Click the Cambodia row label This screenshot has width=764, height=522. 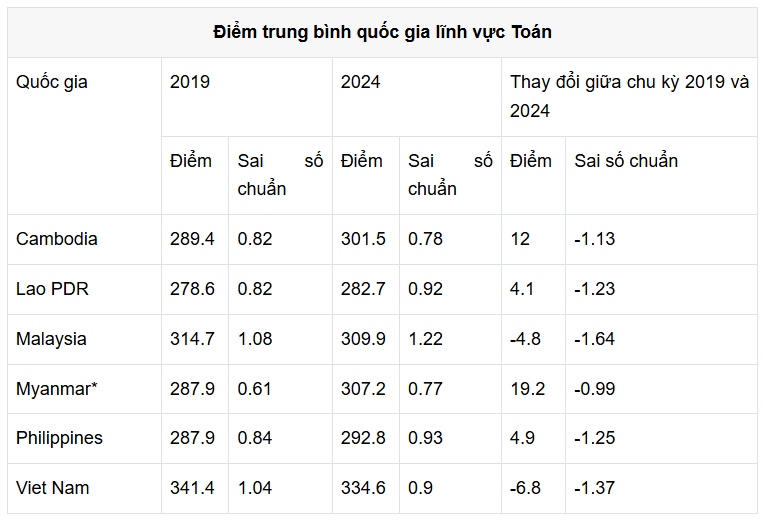click(x=57, y=239)
